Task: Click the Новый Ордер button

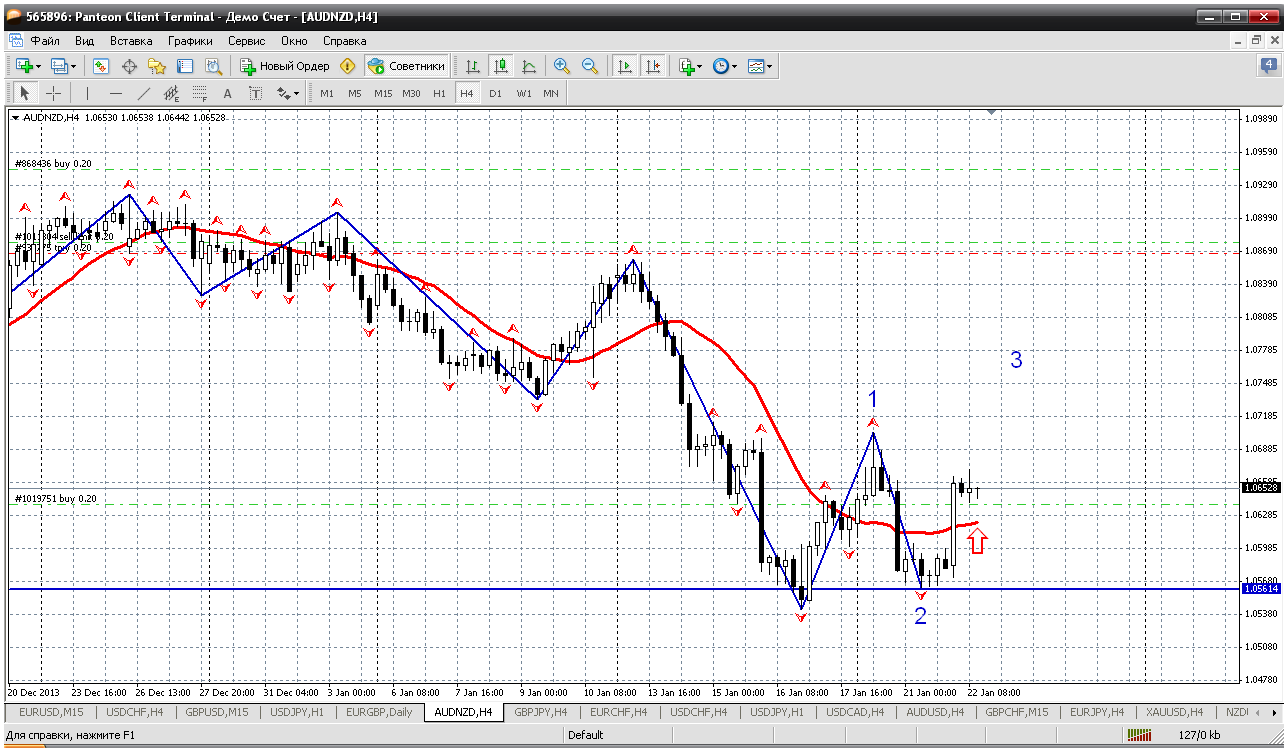Action: coord(286,66)
